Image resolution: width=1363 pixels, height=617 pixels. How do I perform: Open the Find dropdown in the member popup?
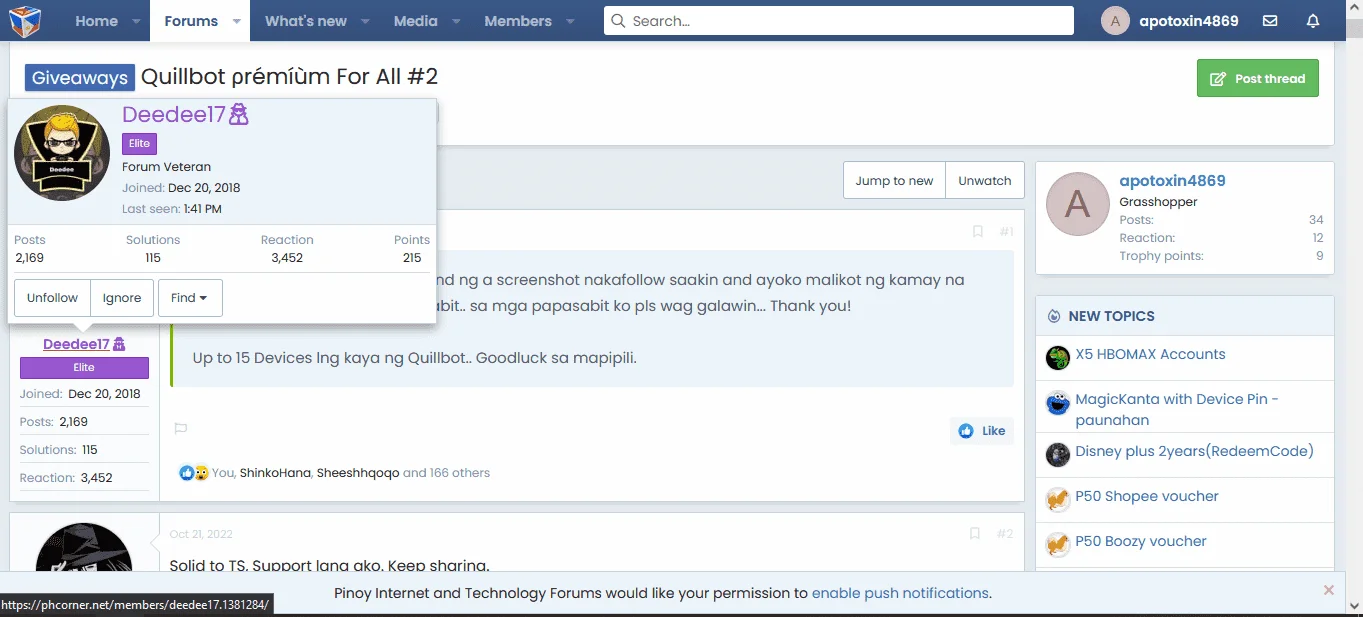coord(190,298)
